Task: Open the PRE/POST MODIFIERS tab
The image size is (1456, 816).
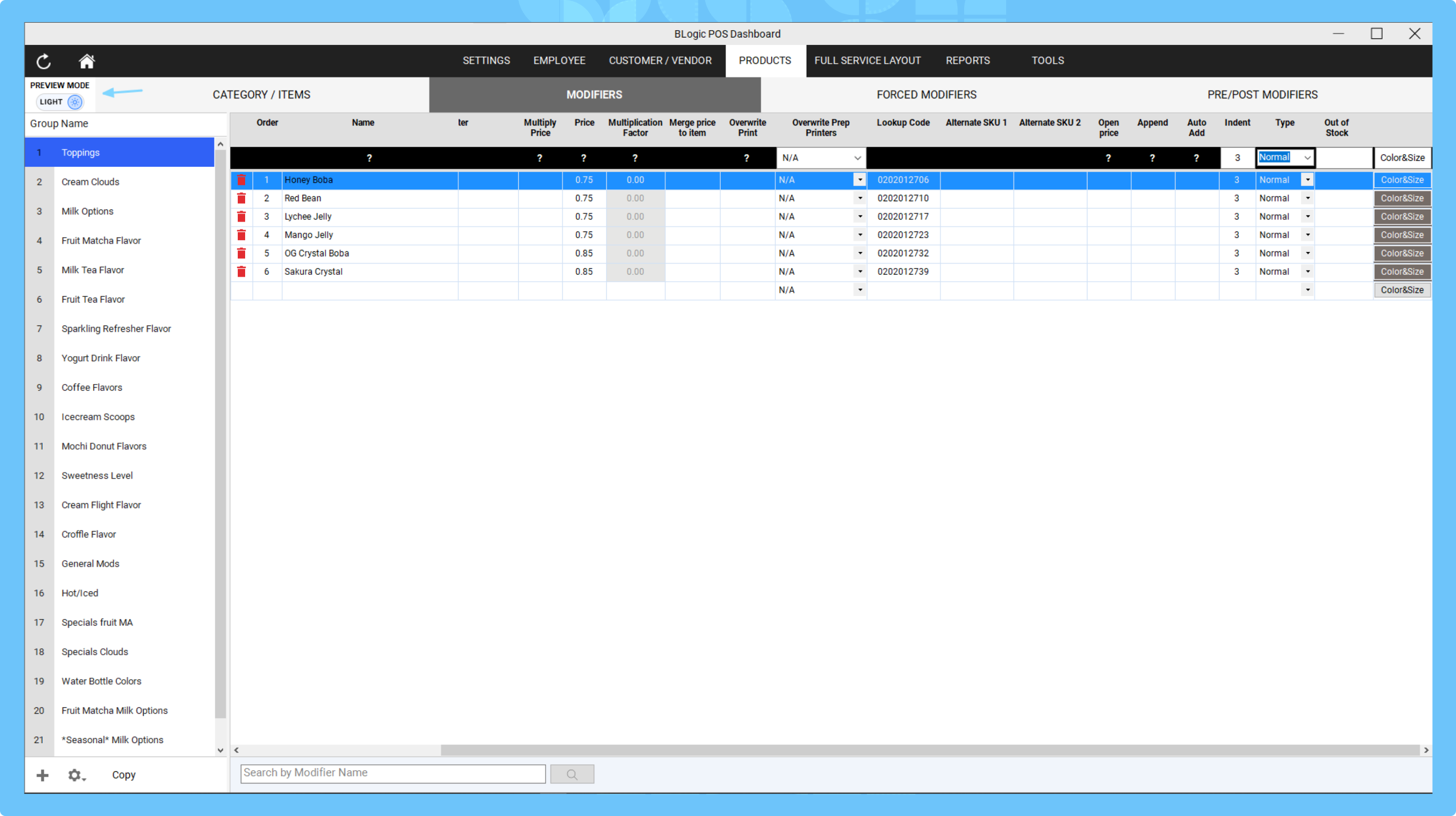Action: (x=1262, y=94)
